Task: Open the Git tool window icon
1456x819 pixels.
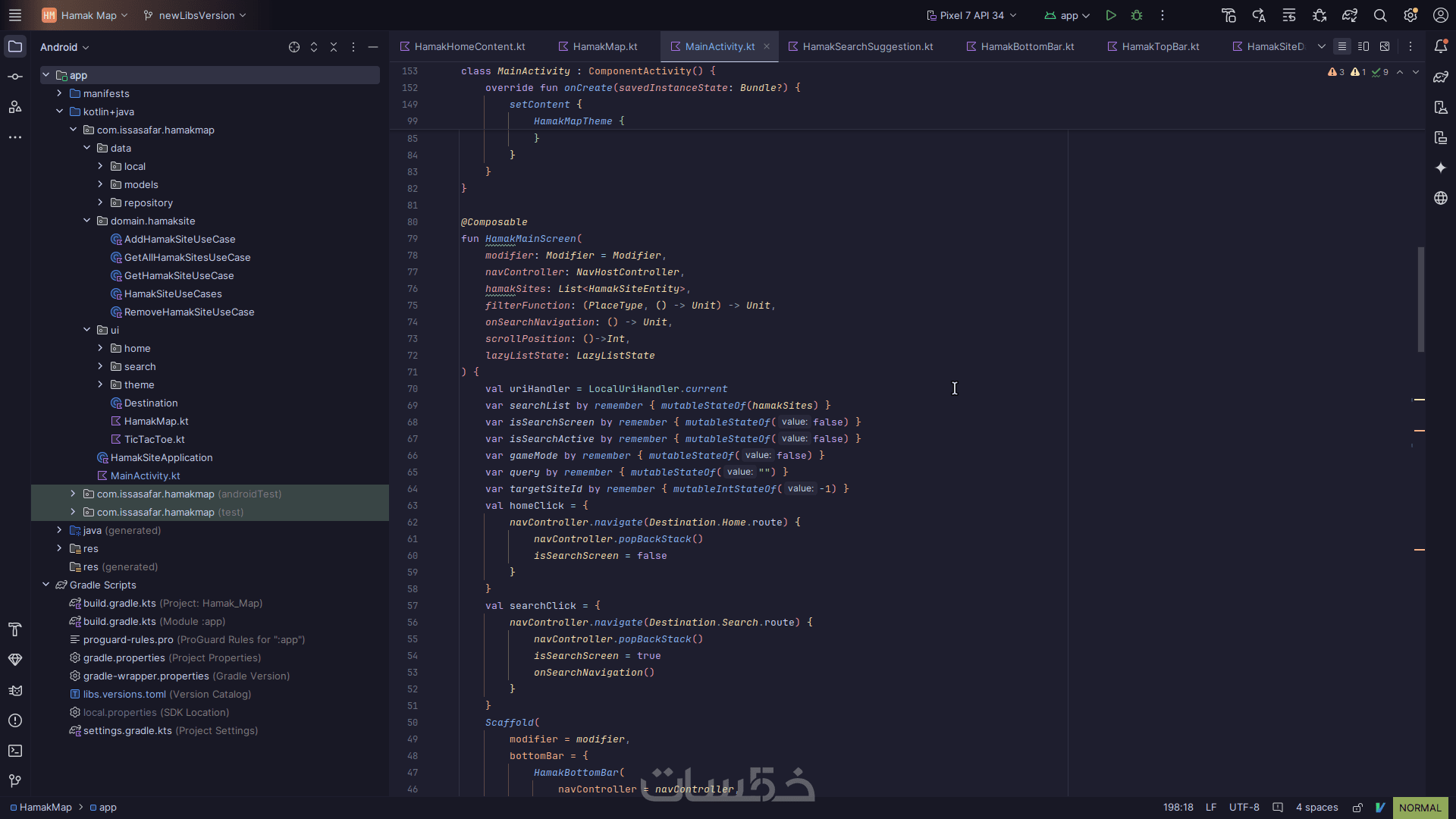Action: [x=15, y=781]
